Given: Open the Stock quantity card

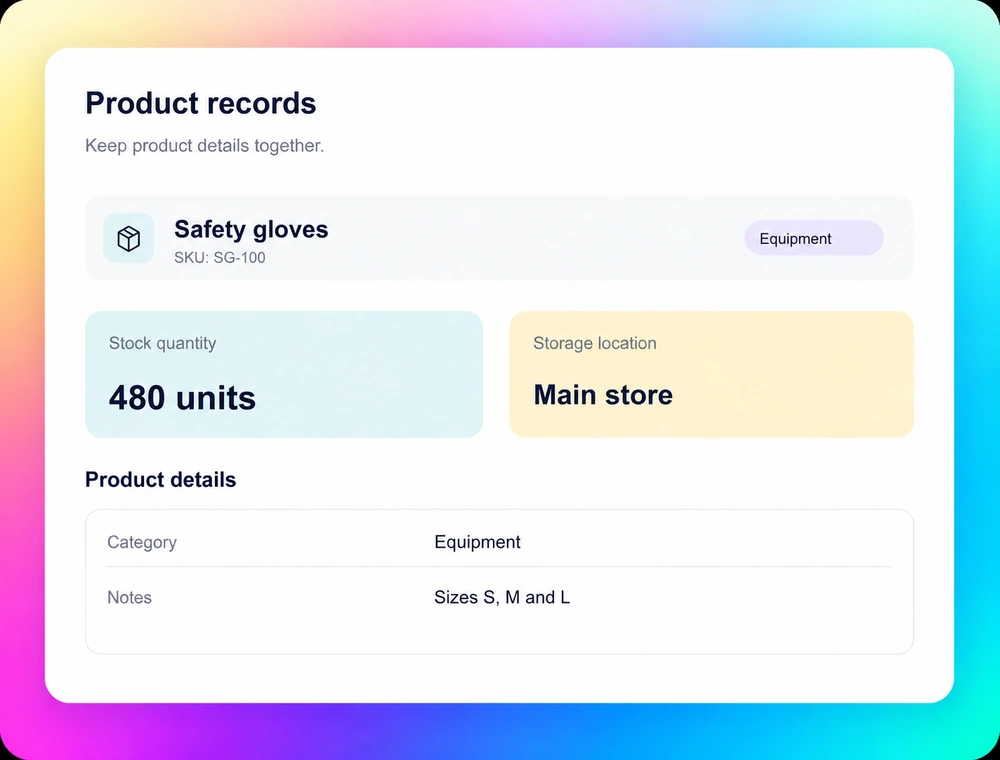Looking at the screenshot, I should (x=284, y=374).
